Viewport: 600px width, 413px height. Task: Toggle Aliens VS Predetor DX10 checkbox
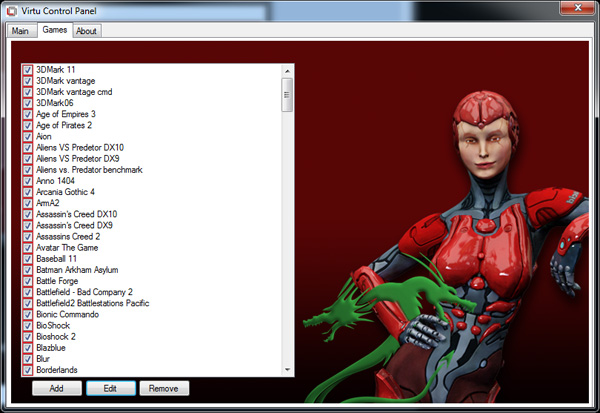(x=28, y=147)
